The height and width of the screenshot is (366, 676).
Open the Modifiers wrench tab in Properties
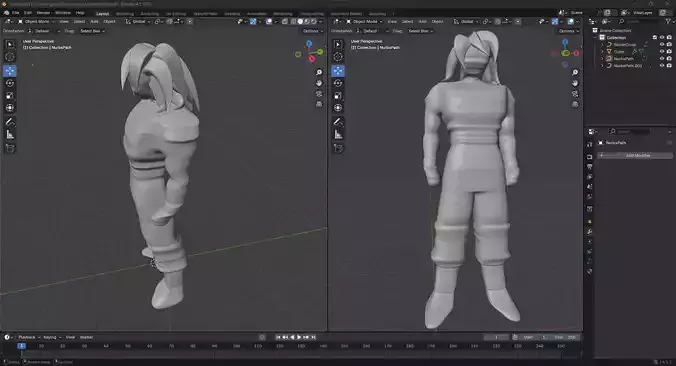coord(589,232)
